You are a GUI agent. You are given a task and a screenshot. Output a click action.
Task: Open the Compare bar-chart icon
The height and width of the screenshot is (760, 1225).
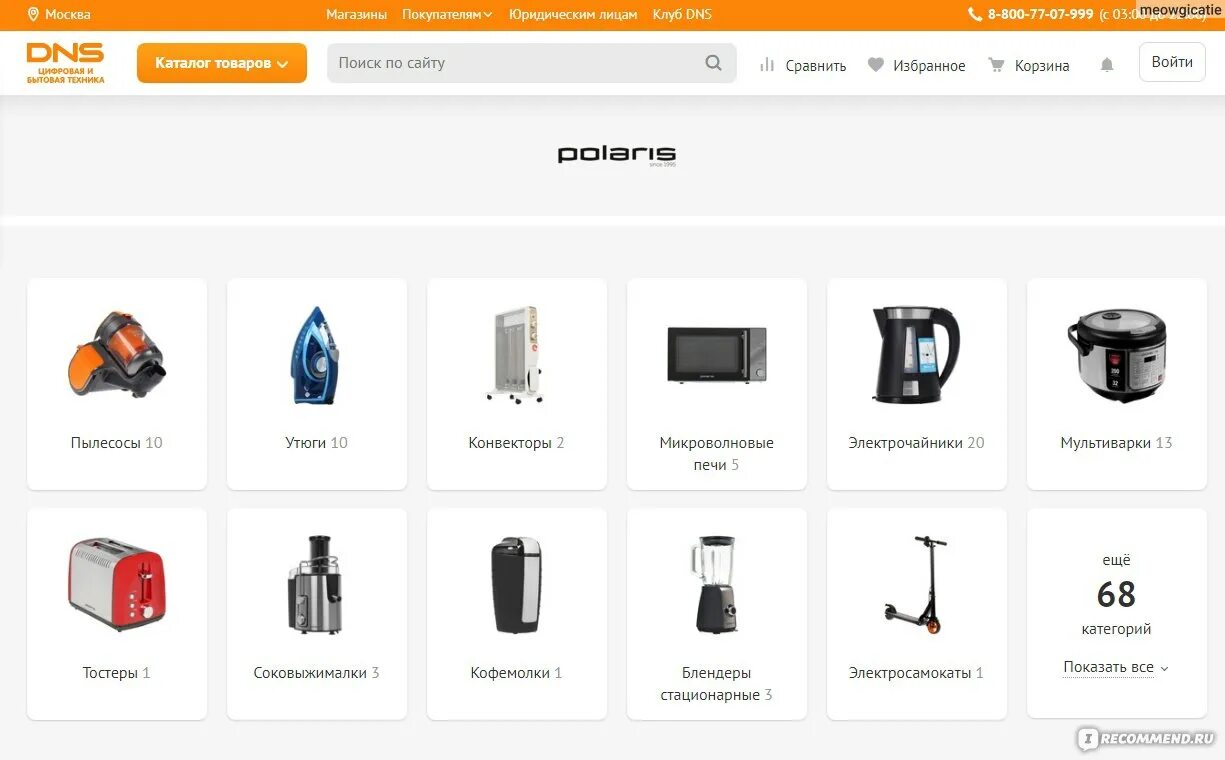[767, 65]
